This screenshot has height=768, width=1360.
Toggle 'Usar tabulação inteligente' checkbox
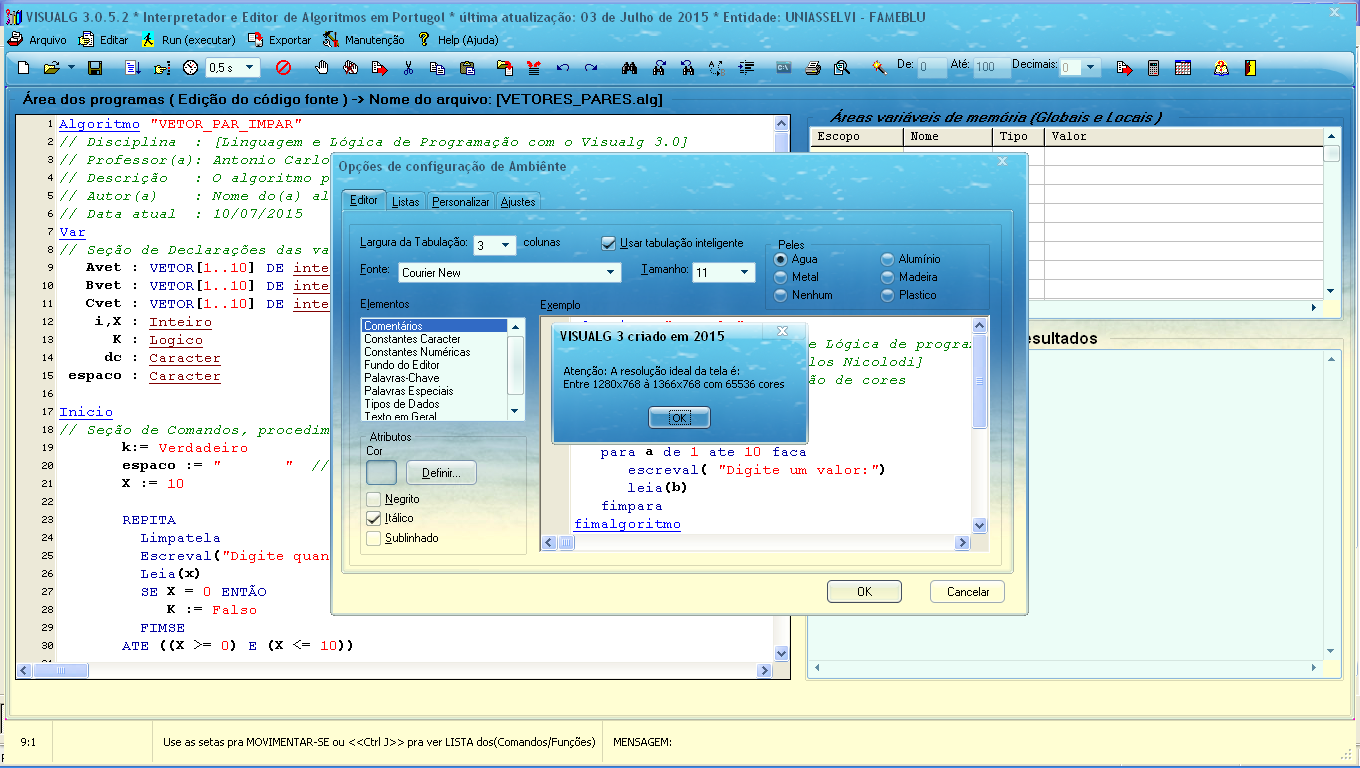pos(608,243)
